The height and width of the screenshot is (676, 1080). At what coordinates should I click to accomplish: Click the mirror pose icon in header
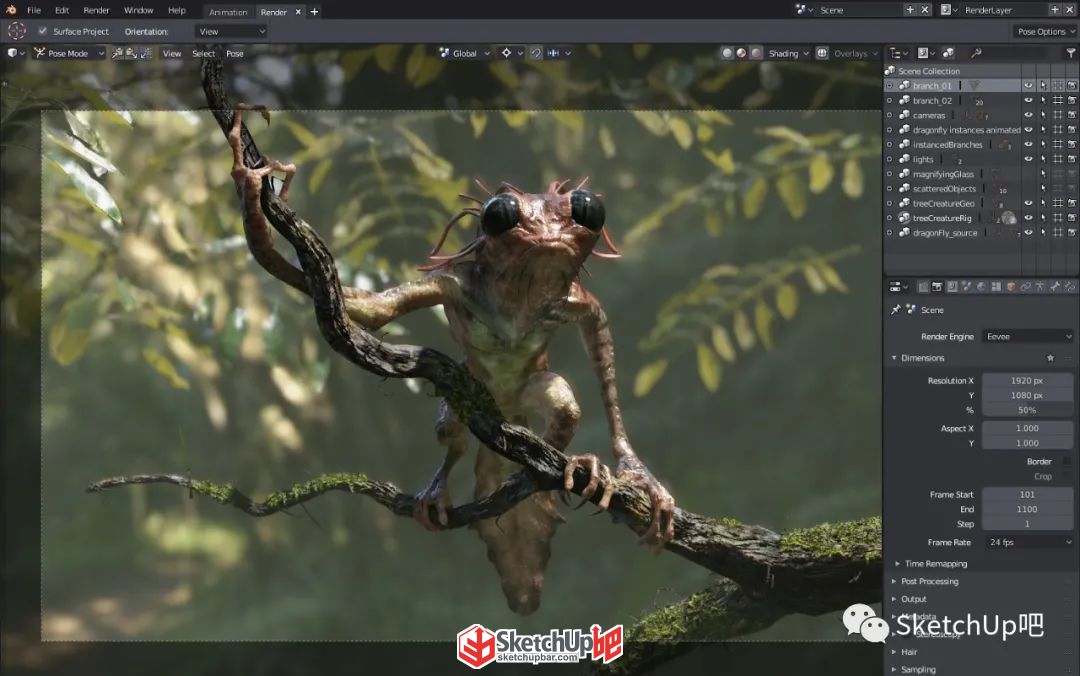pyautogui.click(x=146, y=53)
